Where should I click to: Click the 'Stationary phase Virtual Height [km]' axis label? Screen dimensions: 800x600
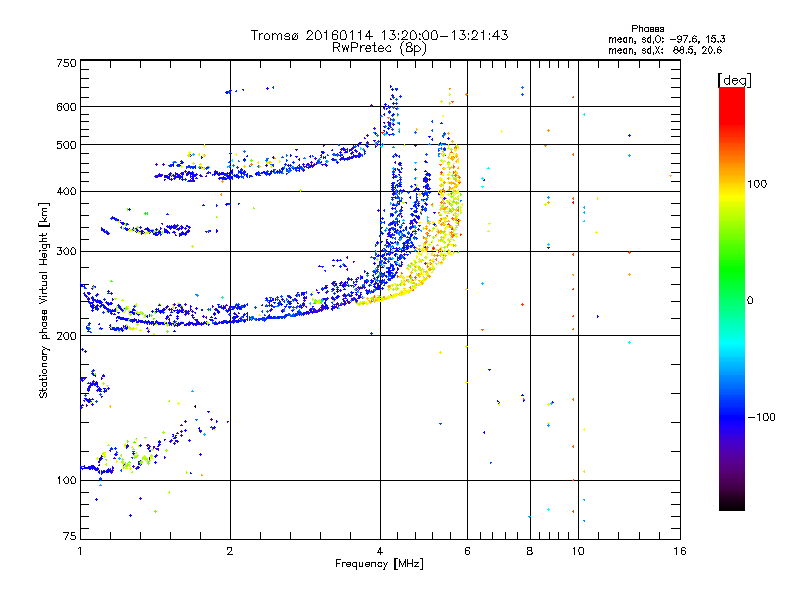(44, 300)
